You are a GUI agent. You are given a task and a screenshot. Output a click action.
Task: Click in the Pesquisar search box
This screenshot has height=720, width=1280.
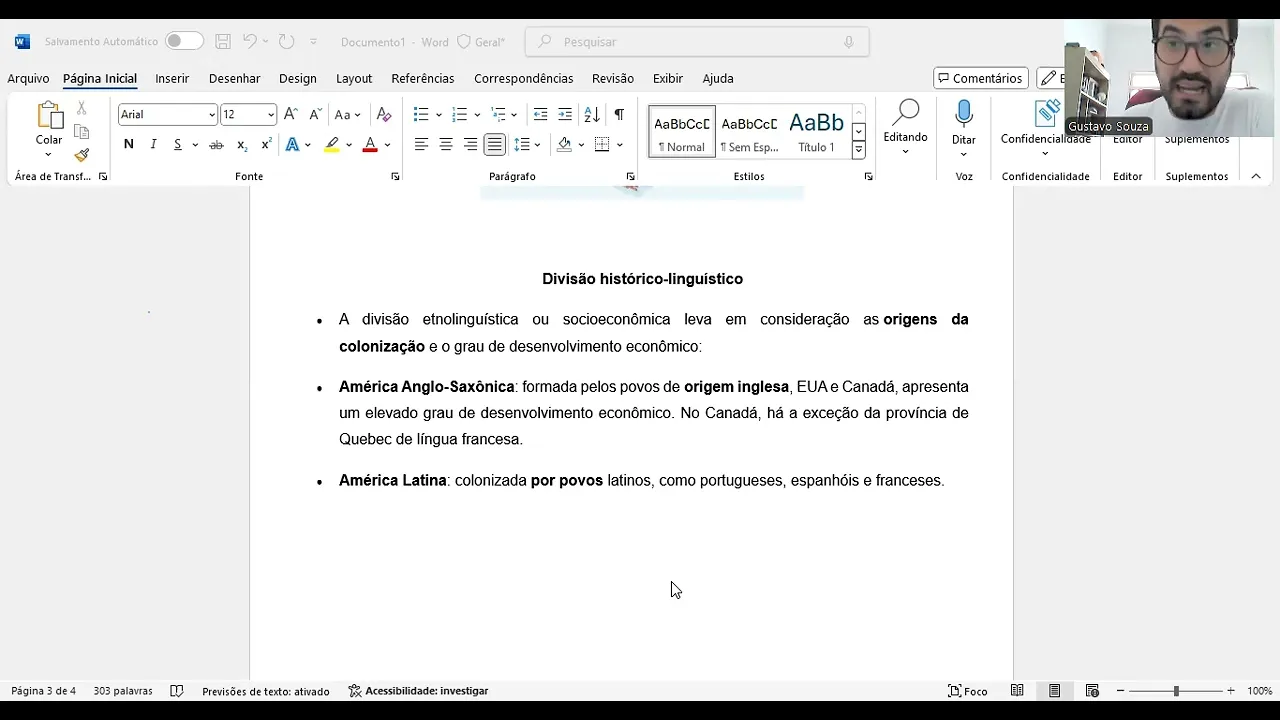pos(697,42)
